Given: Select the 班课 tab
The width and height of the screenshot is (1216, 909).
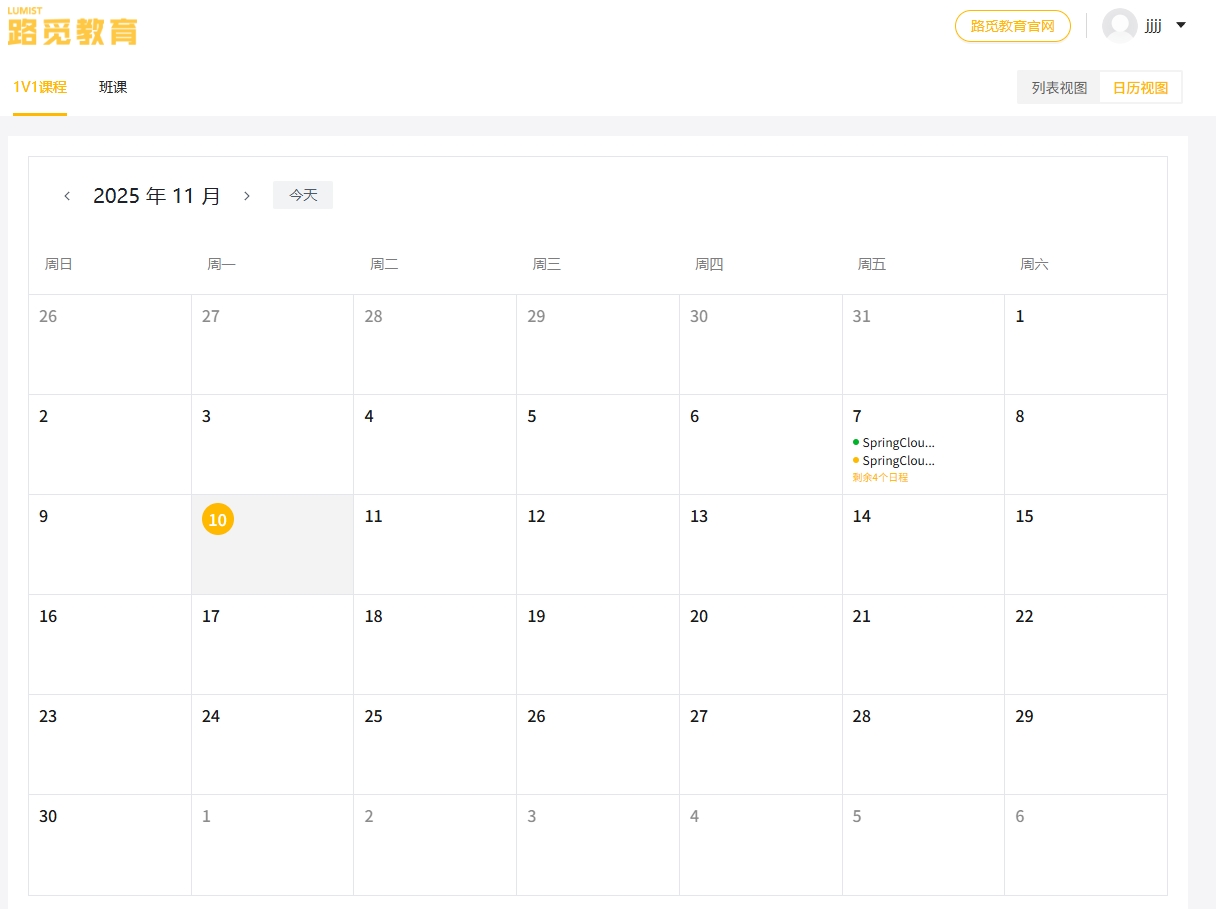Looking at the screenshot, I should (113, 87).
